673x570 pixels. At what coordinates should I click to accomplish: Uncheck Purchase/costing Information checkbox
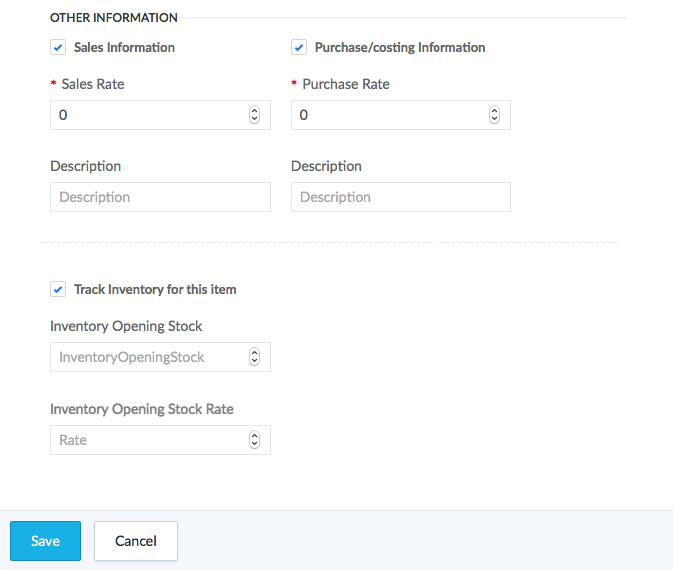[299, 47]
